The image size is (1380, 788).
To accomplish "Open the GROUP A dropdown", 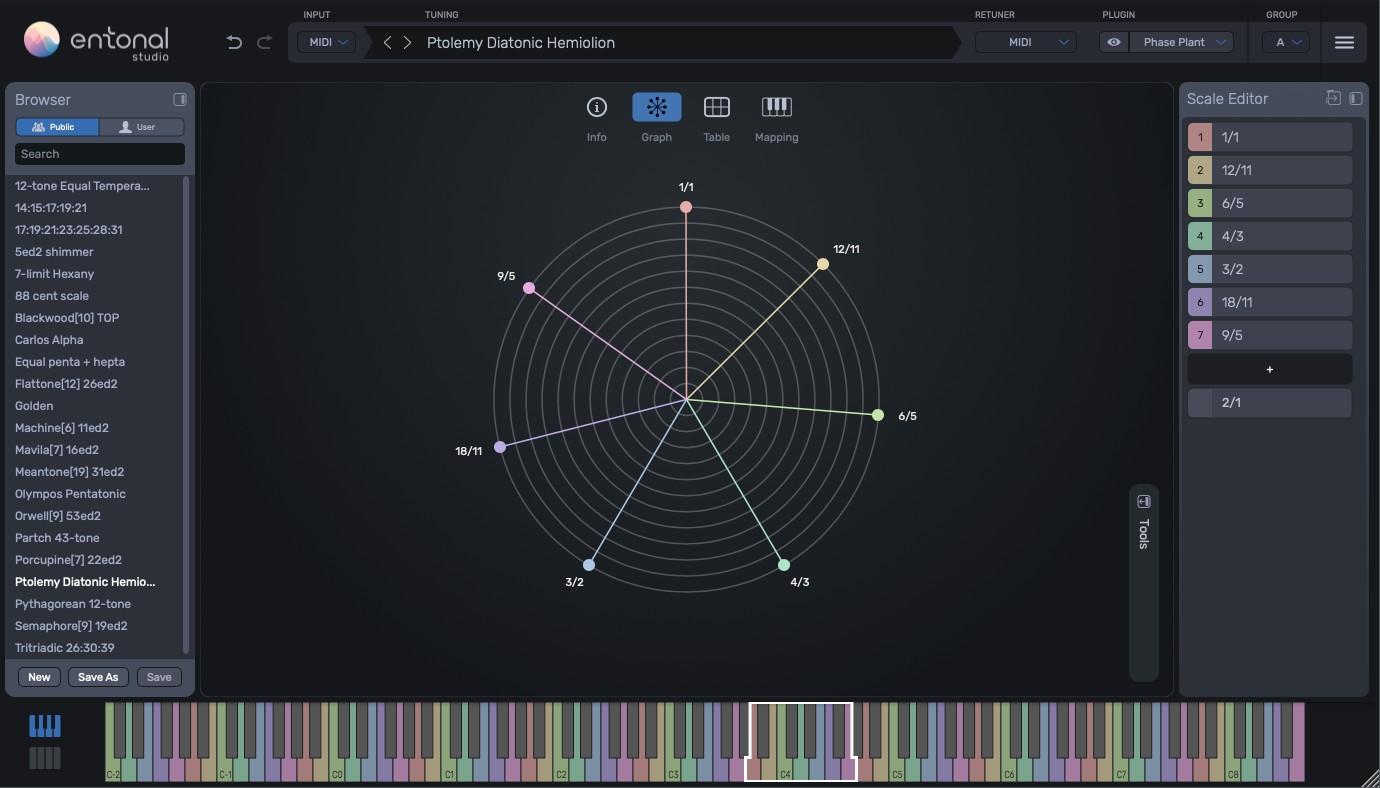I will tap(1286, 42).
